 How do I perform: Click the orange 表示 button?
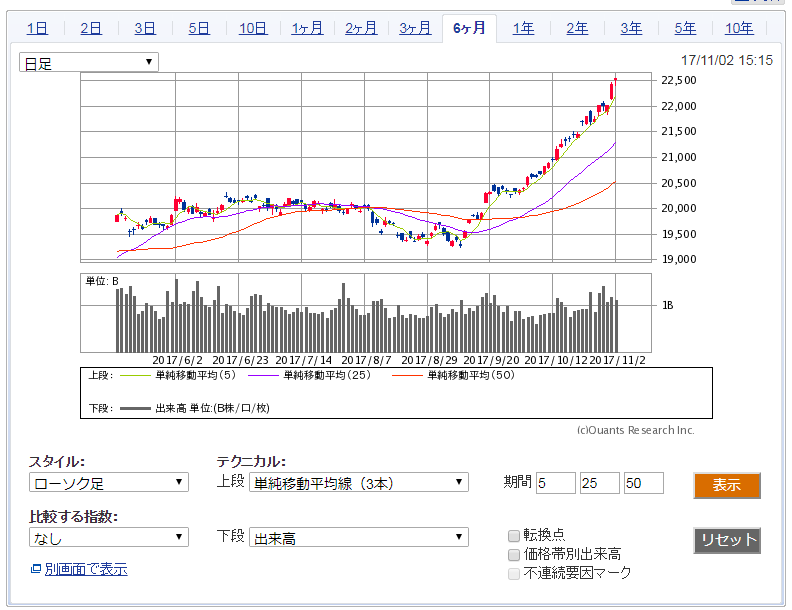point(727,485)
